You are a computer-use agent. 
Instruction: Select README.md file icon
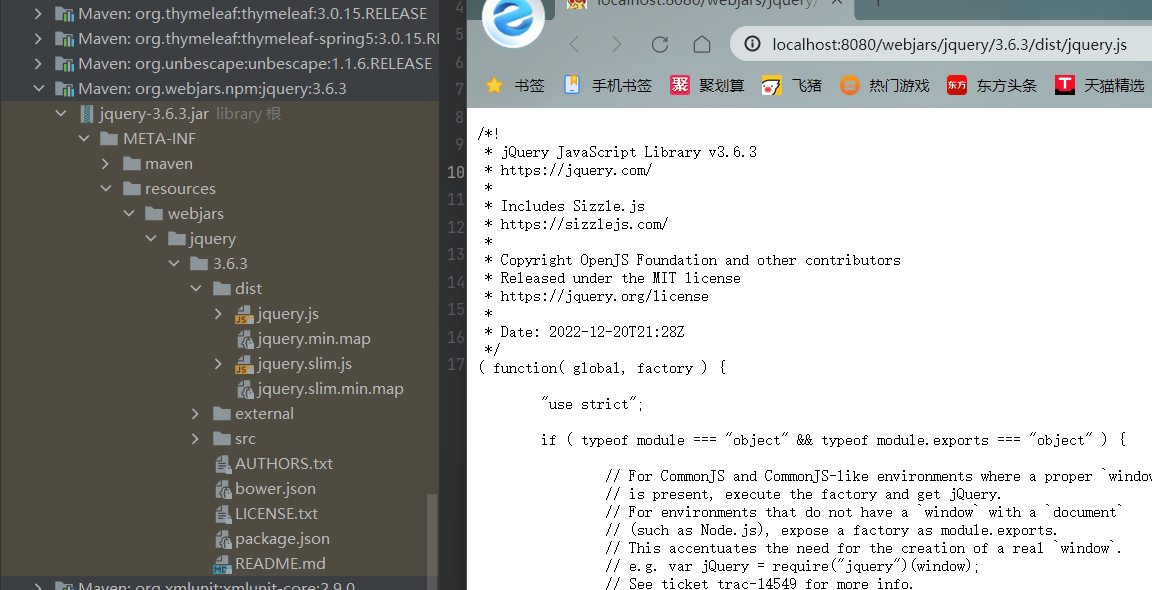pyautogui.click(x=222, y=564)
